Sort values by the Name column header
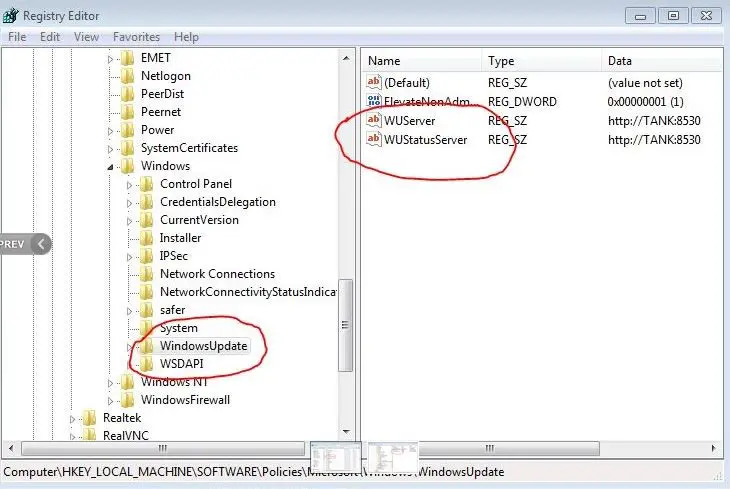Viewport: 730px width, 489px height. [x=422, y=61]
